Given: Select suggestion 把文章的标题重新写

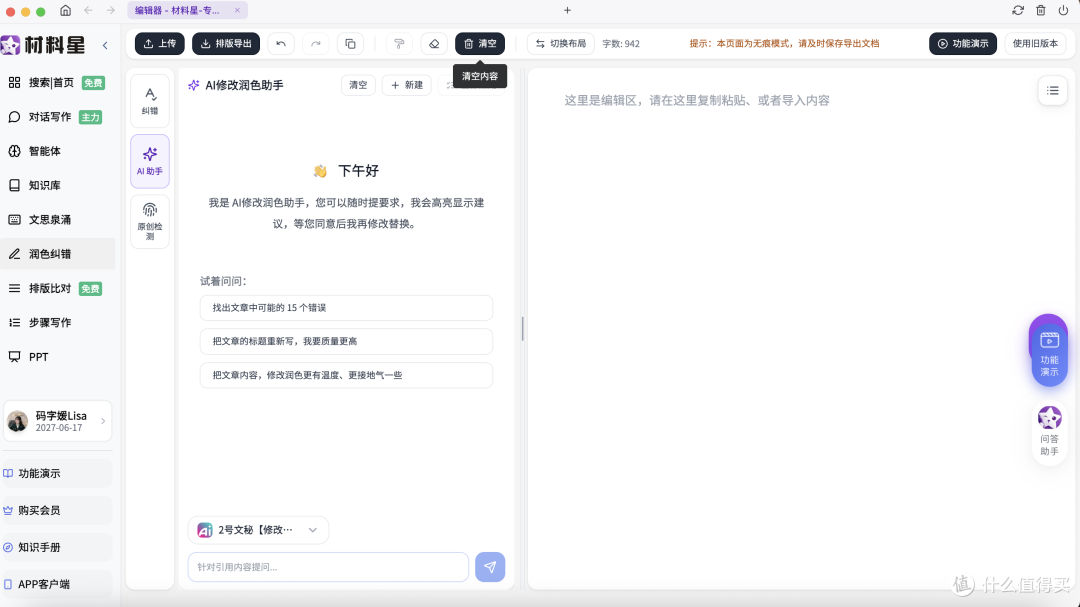Looking at the screenshot, I should point(346,341).
